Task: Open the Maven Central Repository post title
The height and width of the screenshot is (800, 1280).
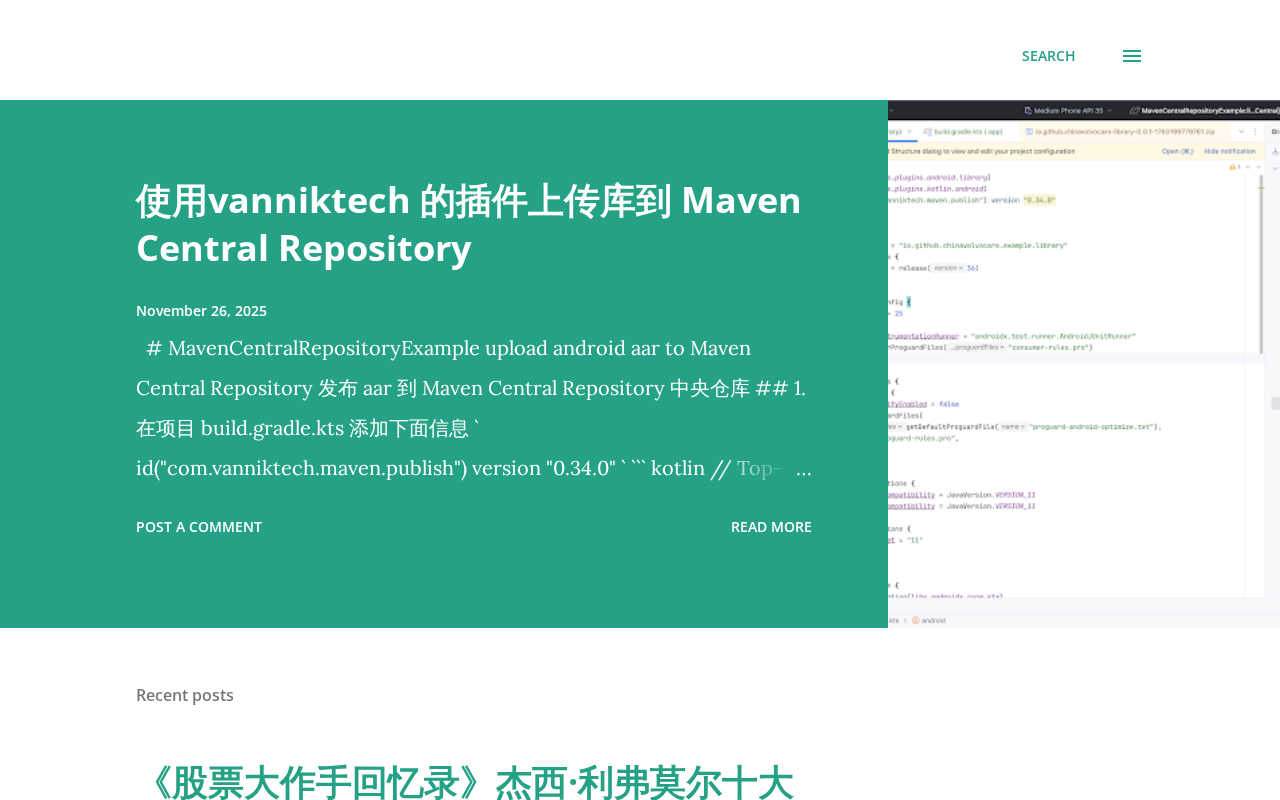Action: (469, 224)
